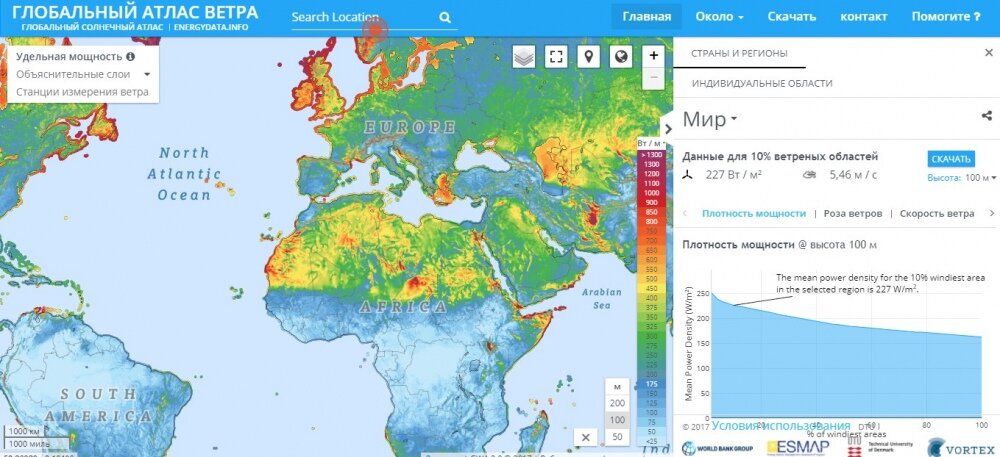Screen dimensions: 1000x457
Task: Switch to ИНДИВИДУАЛЬНЫЕ ОБЛАСТИ tab
Action: (762, 83)
